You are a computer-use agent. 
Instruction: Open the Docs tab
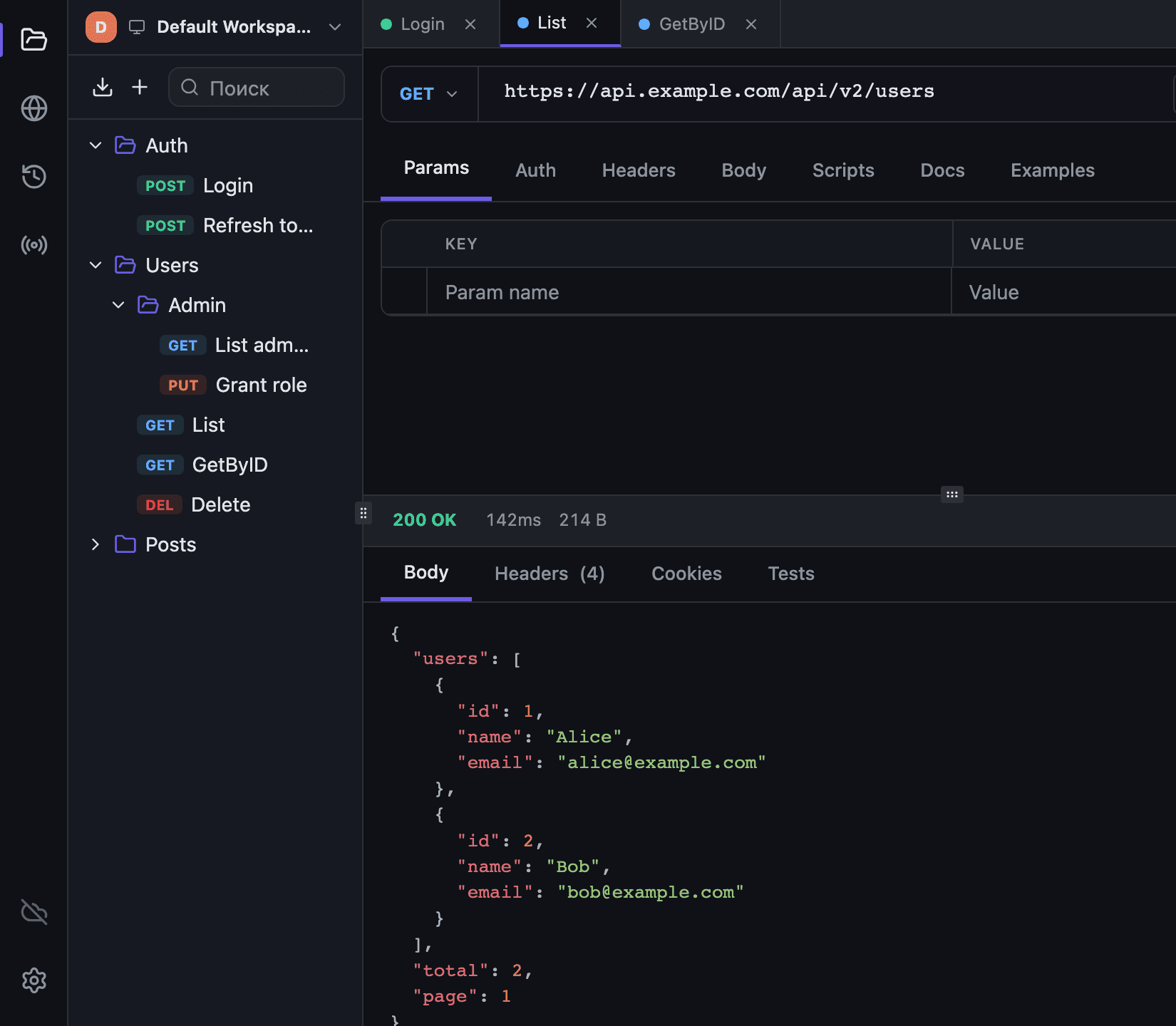(x=942, y=170)
